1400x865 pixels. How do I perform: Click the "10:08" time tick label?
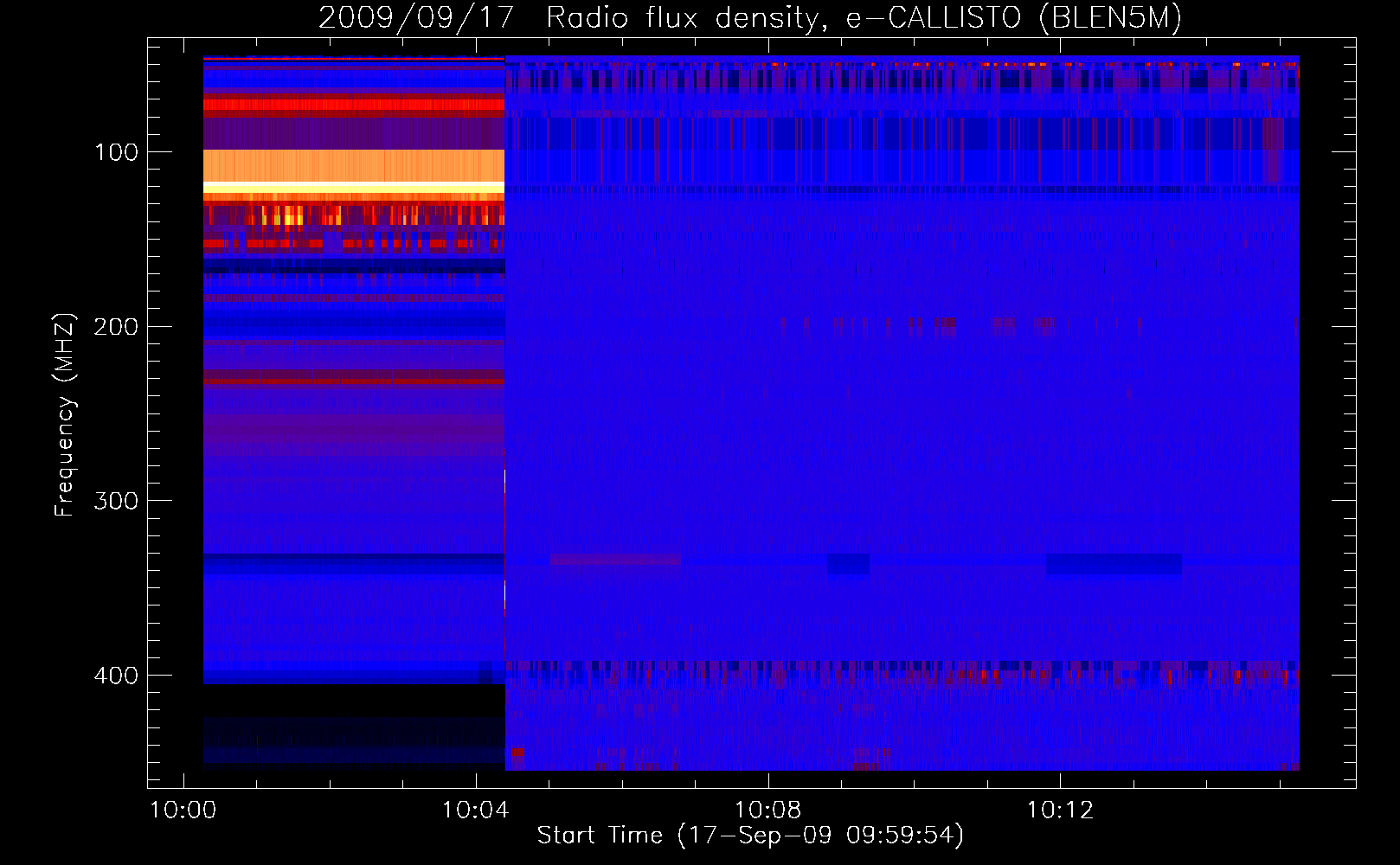[767, 811]
